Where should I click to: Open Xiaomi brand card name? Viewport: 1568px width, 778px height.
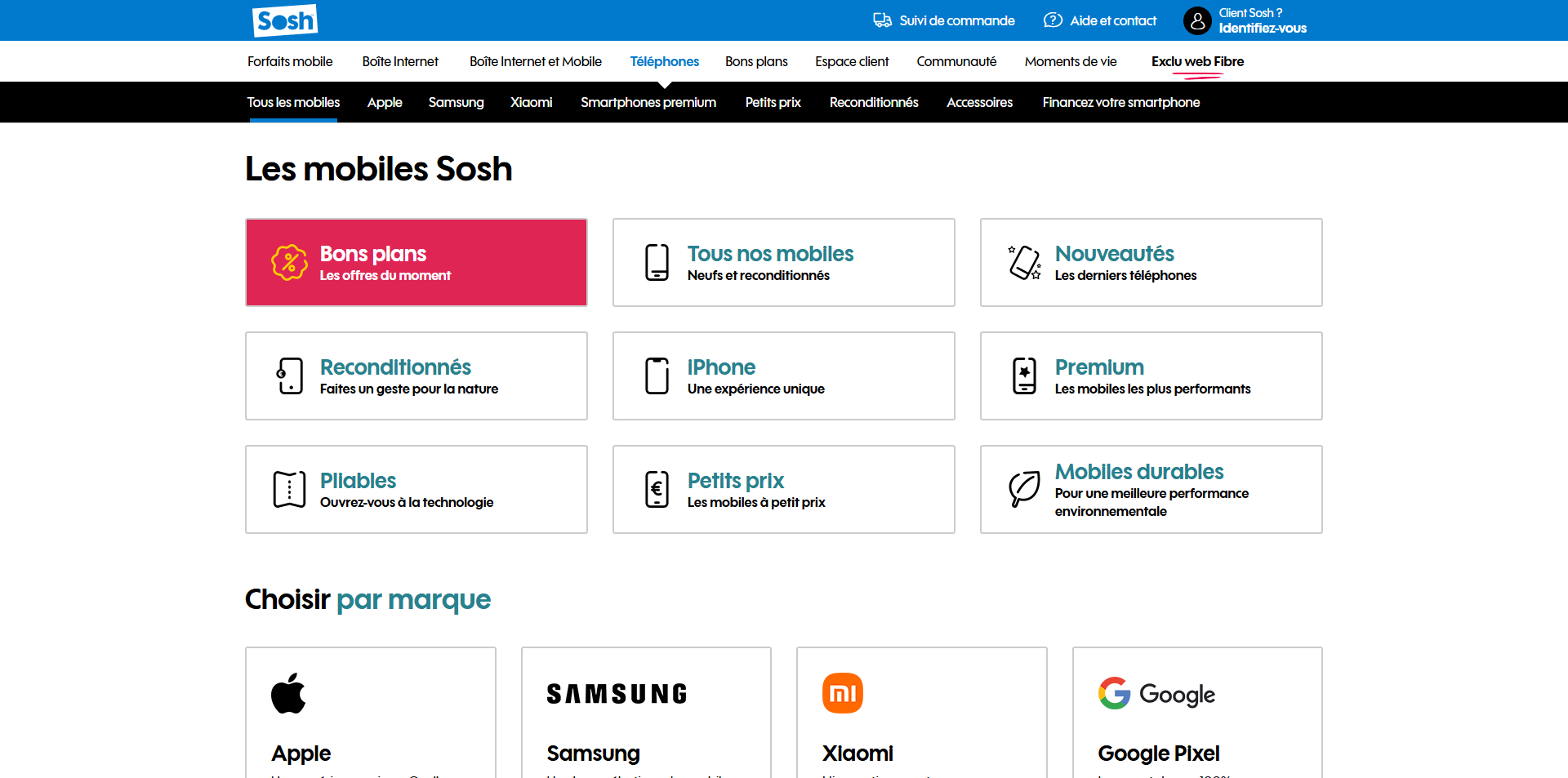pos(857,754)
